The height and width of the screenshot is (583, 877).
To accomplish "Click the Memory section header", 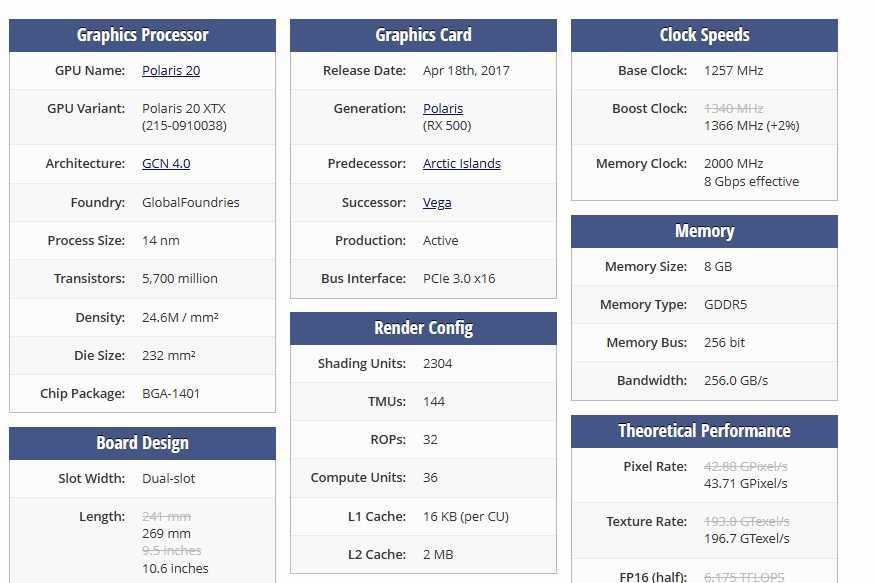I will 704,231.
